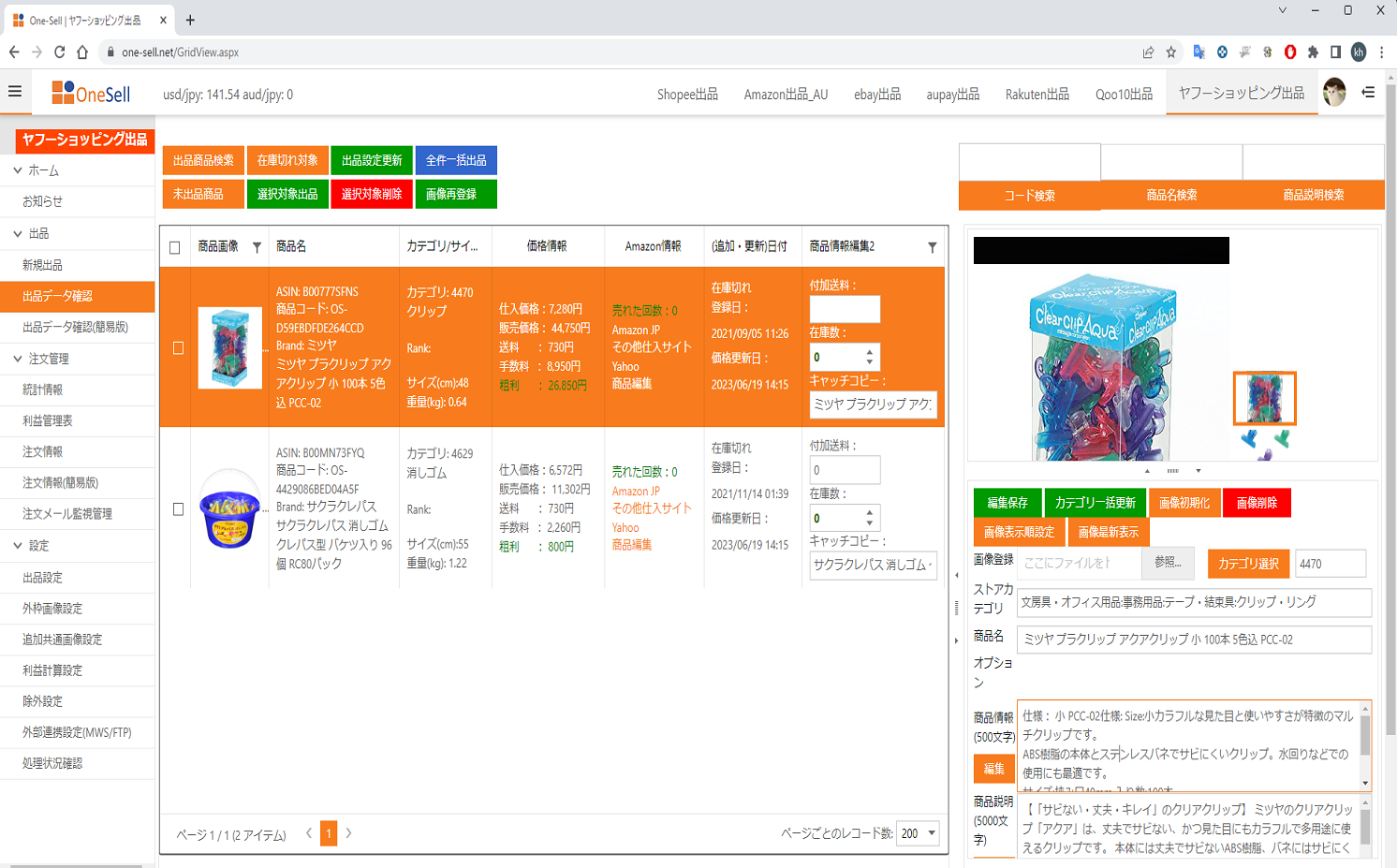Click the red 選択対象削除 button
The width and height of the screenshot is (1397, 868).
pyautogui.click(x=372, y=194)
